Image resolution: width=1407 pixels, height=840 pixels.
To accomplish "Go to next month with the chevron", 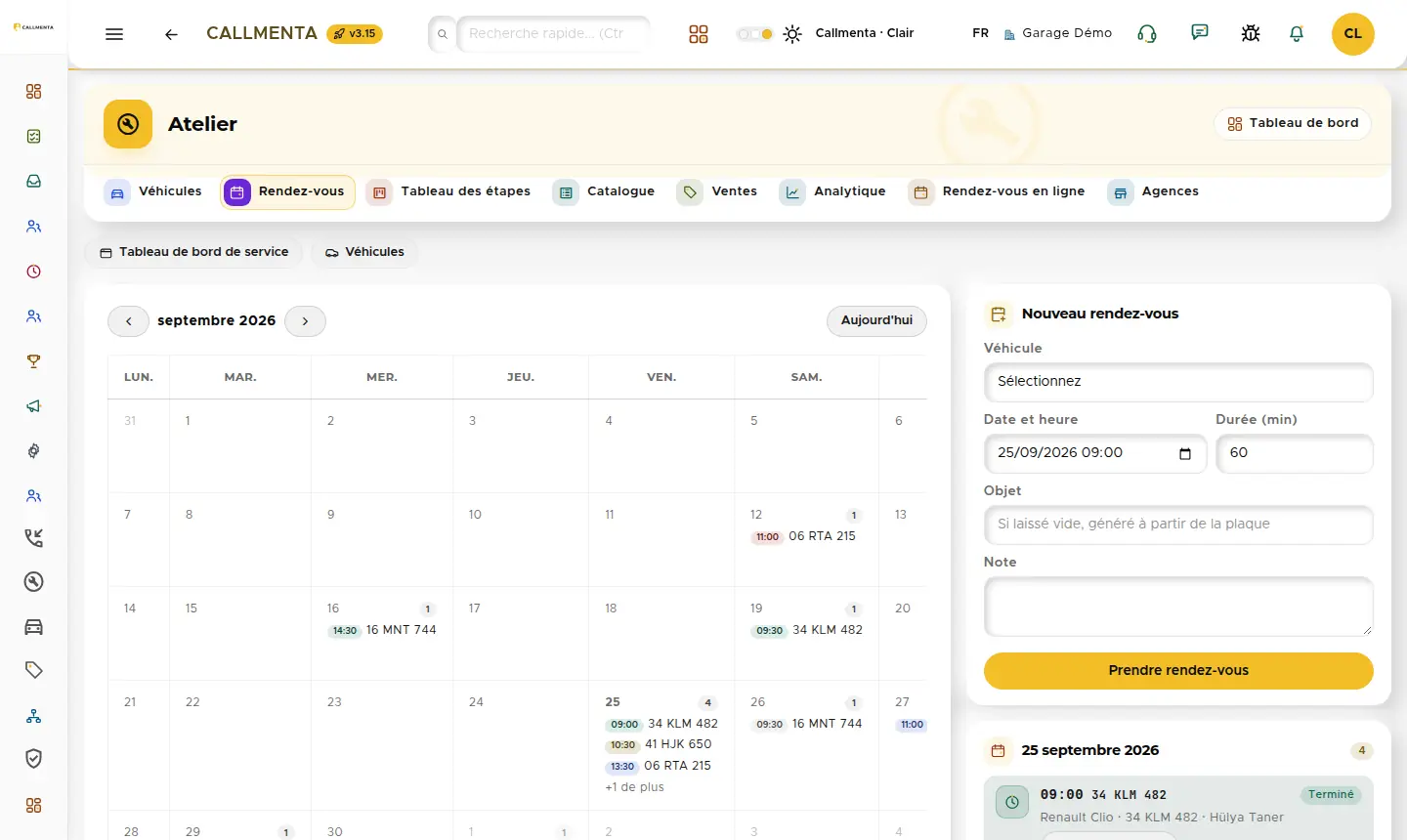I will (x=305, y=321).
